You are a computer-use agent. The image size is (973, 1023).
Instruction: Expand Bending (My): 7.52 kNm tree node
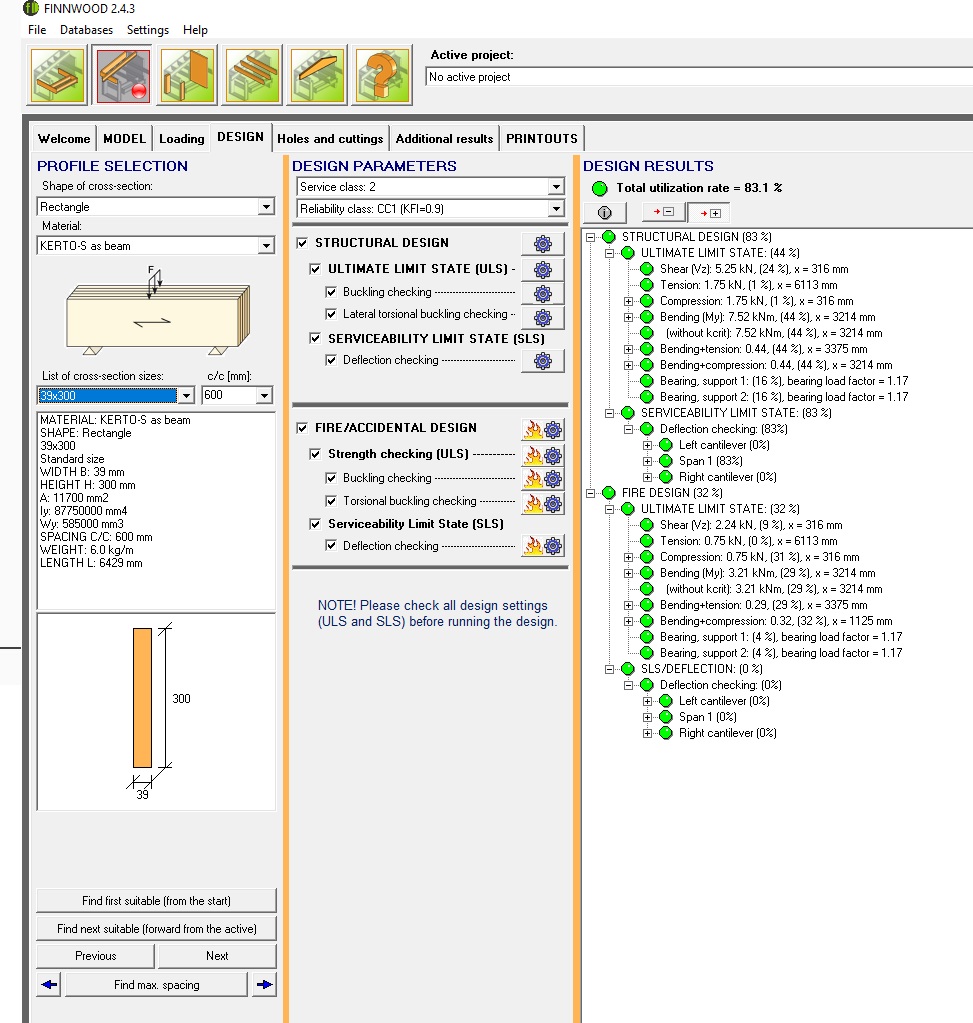click(628, 317)
